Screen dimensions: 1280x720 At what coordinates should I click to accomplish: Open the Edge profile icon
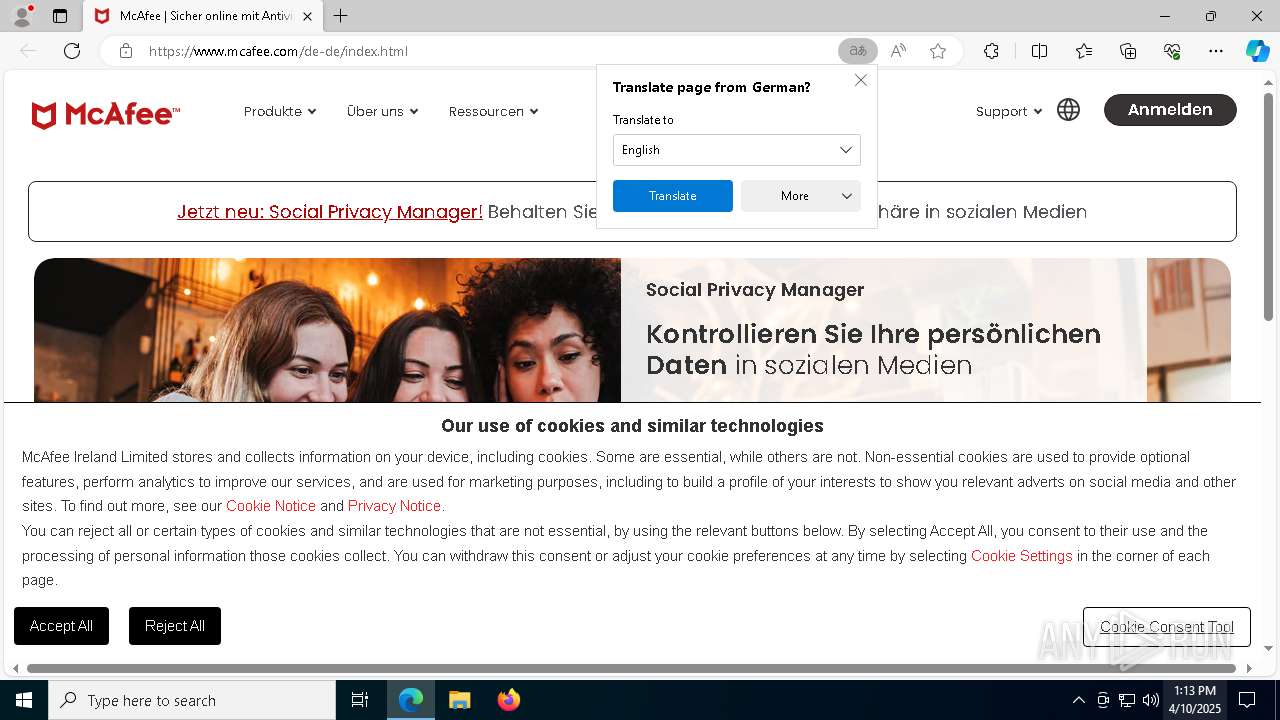[22, 16]
